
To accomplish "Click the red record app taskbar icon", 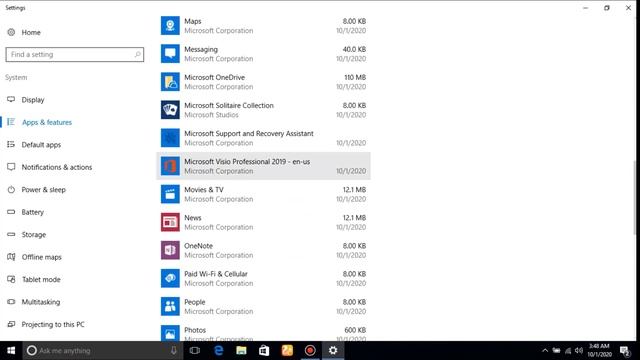I will tap(310, 351).
